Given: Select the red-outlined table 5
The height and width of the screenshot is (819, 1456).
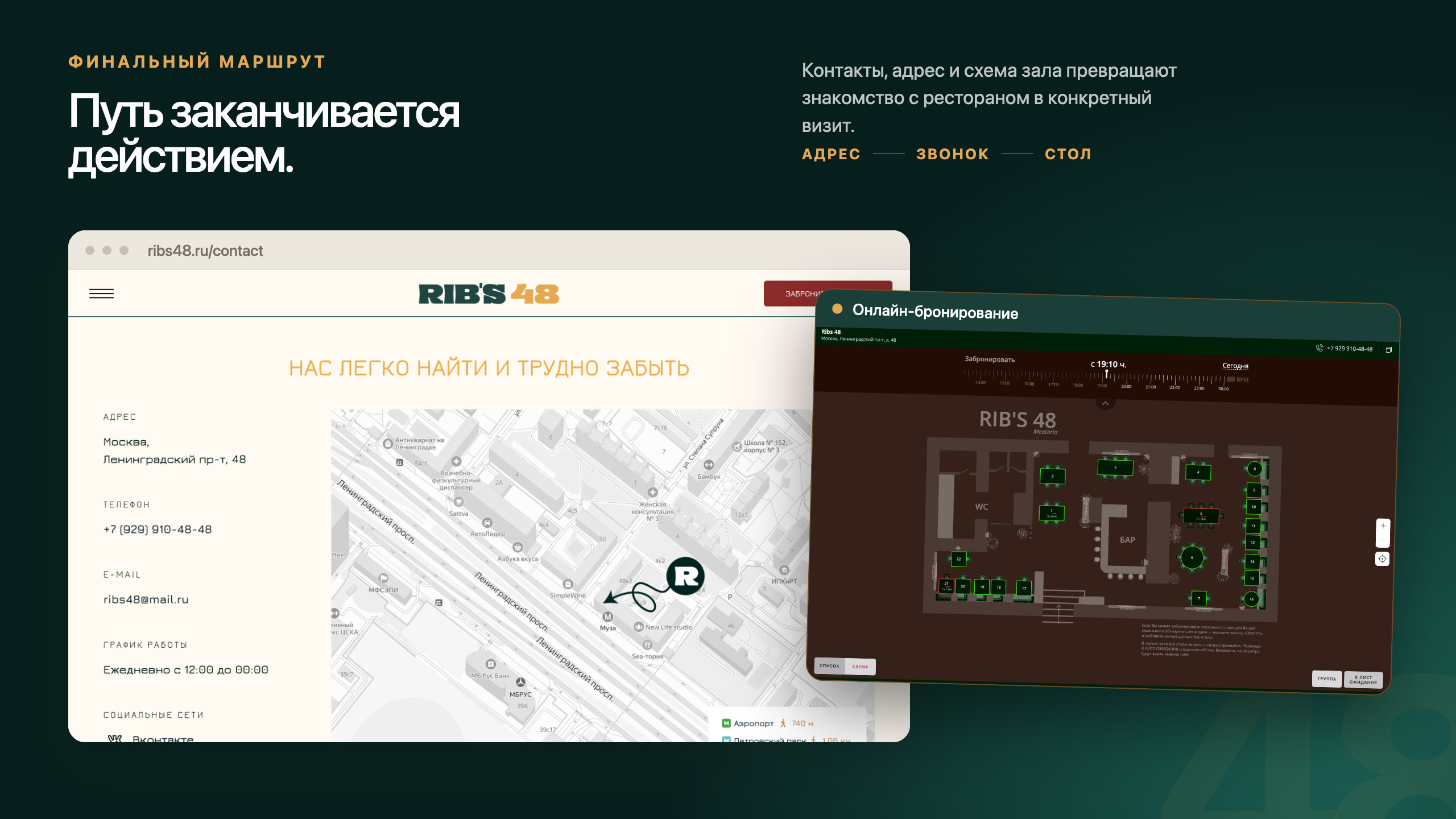Looking at the screenshot, I should (x=1201, y=515).
